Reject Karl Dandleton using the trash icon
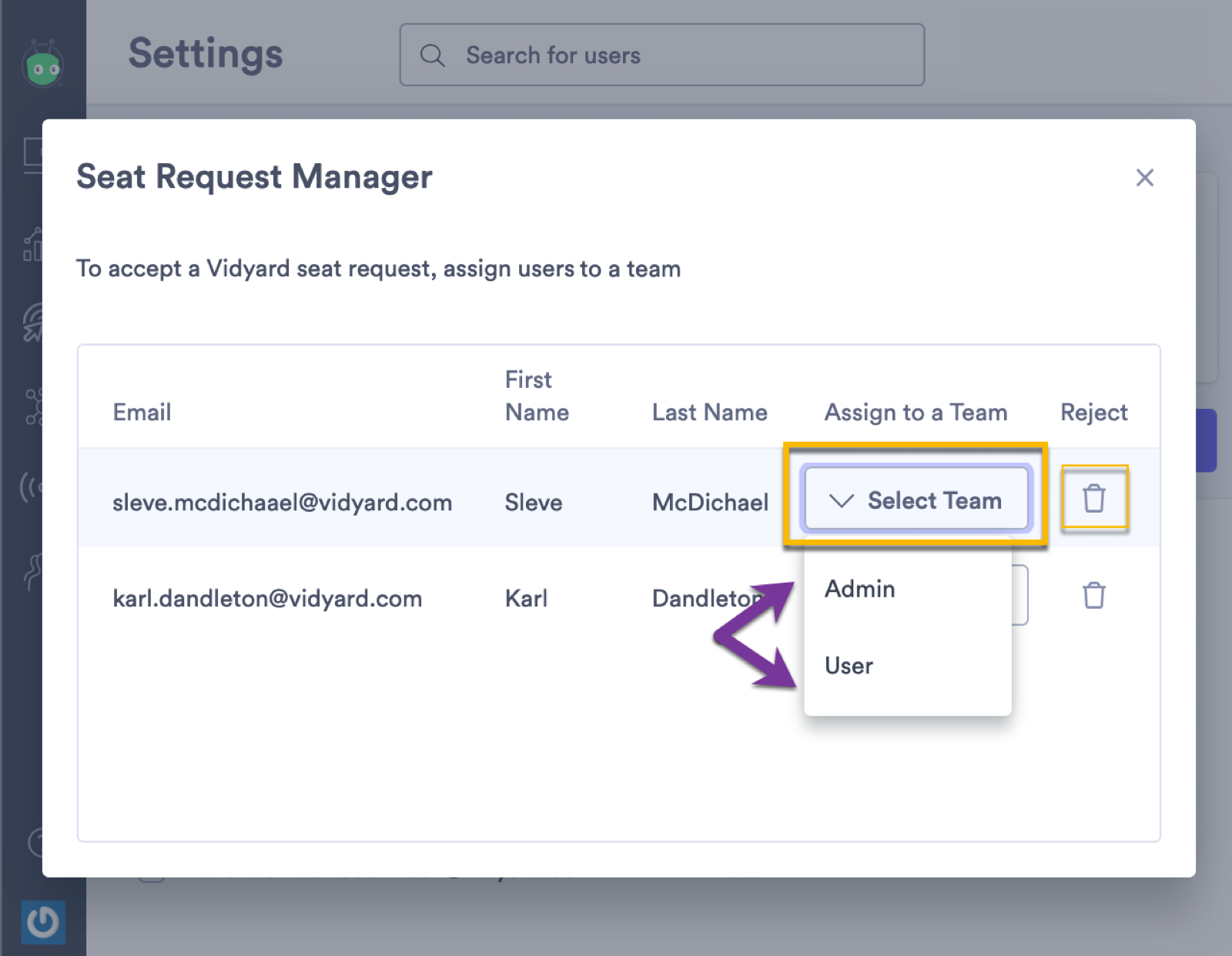 point(1094,595)
